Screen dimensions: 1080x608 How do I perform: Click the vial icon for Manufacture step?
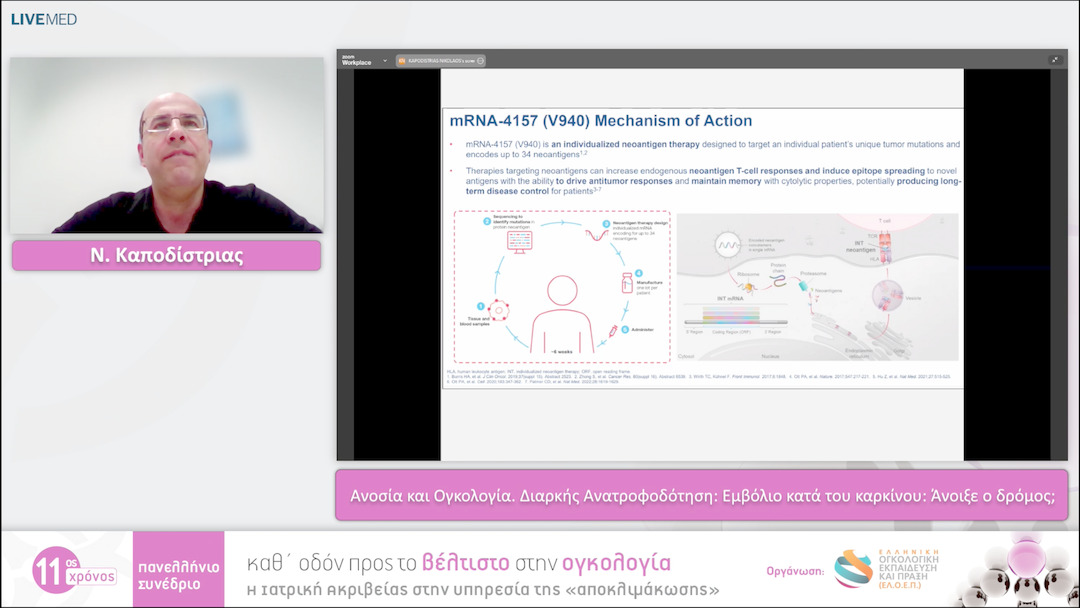pos(627,282)
